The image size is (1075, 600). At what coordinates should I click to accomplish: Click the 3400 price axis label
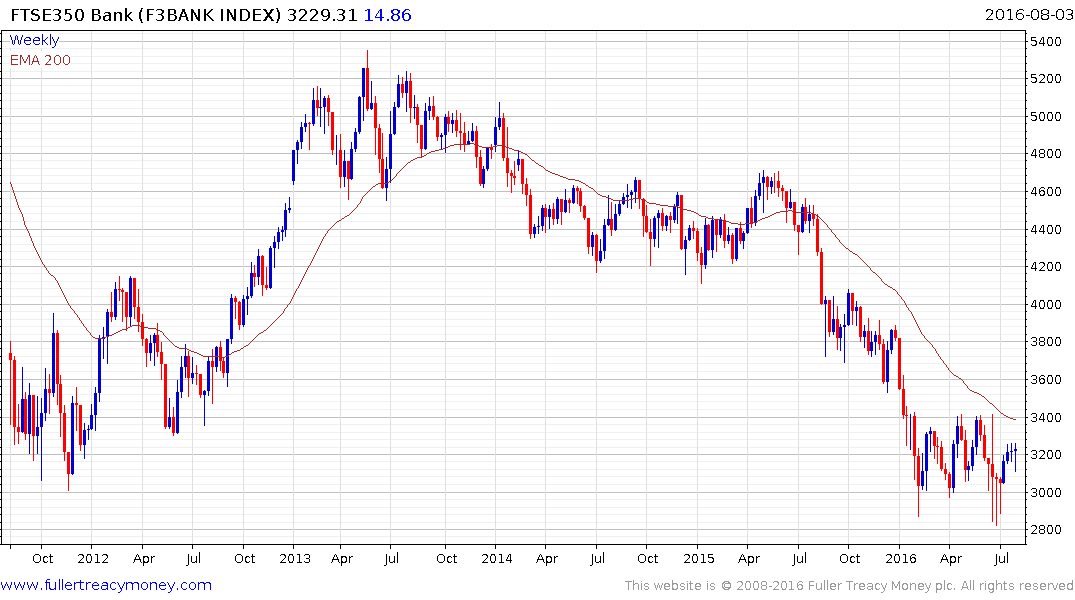[1046, 417]
